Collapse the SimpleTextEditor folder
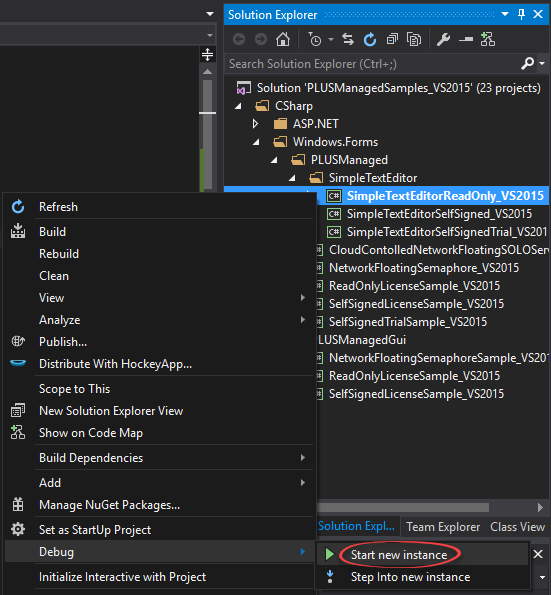The width and height of the screenshot is (551, 595). click(x=292, y=178)
